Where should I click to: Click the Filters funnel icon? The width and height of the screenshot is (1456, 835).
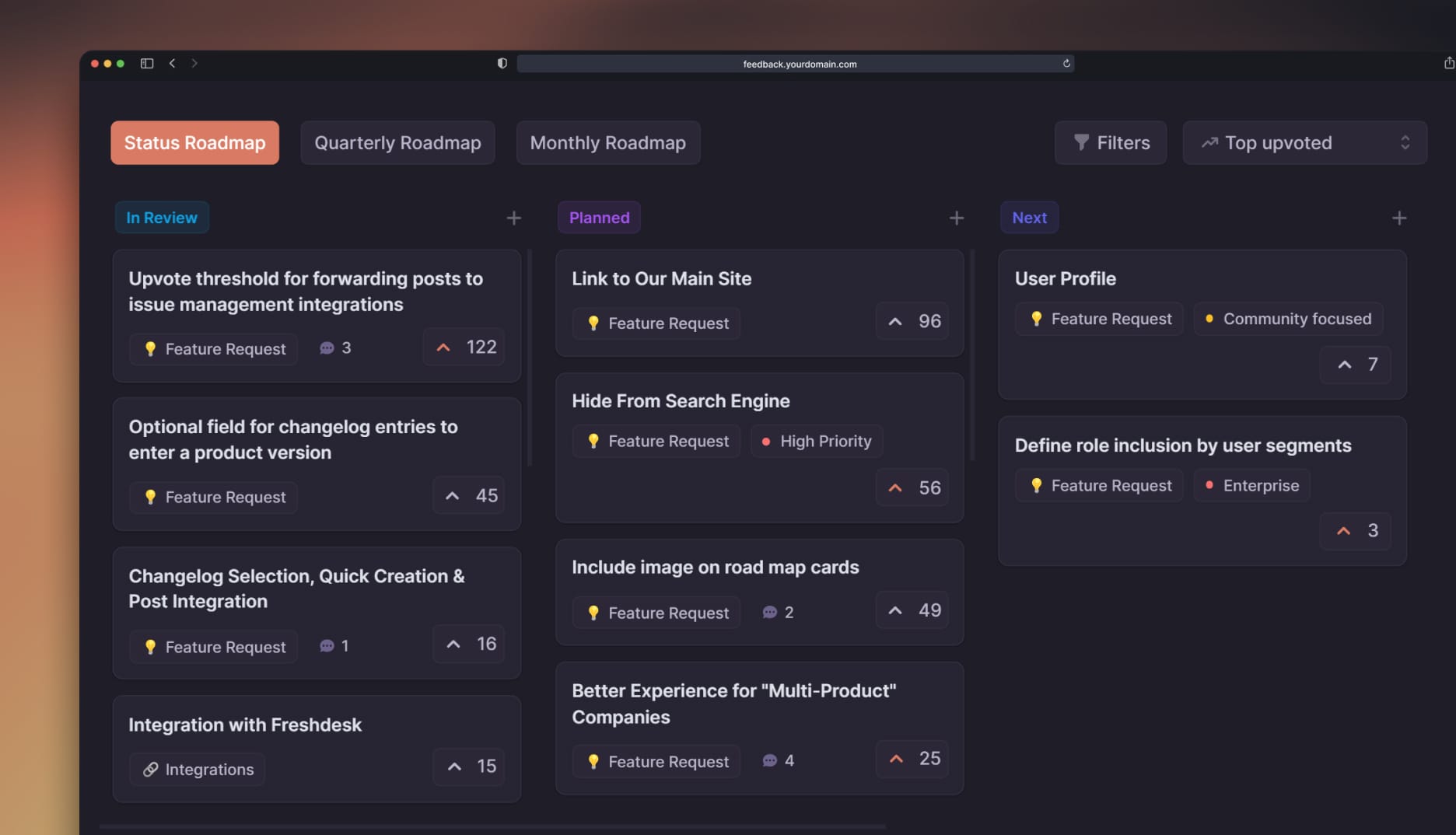(1082, 142)
